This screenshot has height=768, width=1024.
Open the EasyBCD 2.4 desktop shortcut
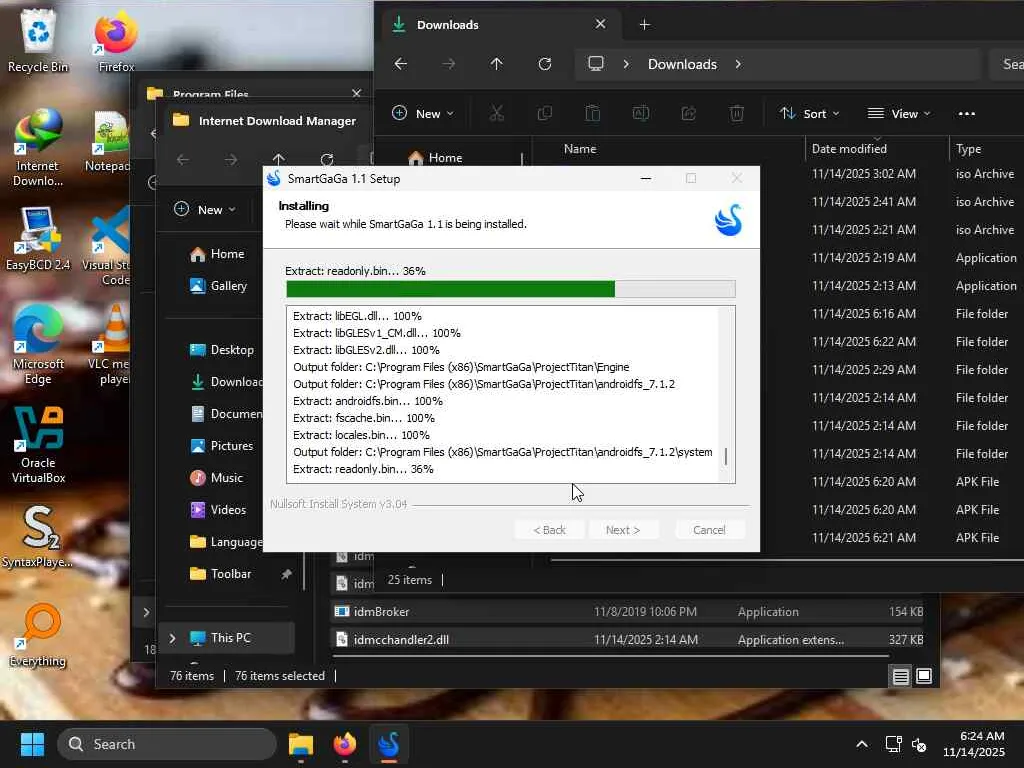tap(38, 238)
